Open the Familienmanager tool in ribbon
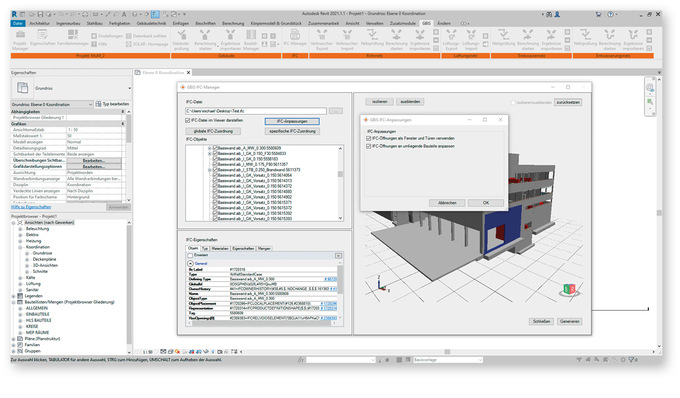The width and height of the screenshot is (680, 398). (x=72, y=38)
